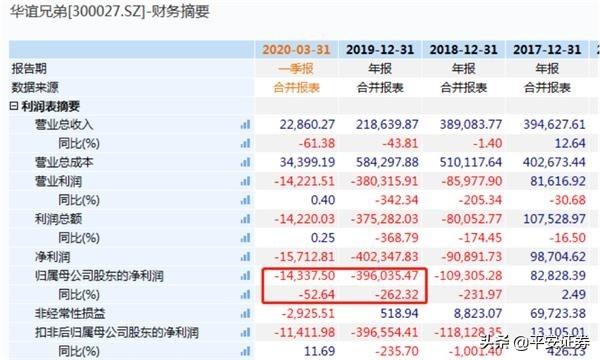600x360 pixels.
Task: Open chart icon for 扣非后归属母公司股东的净利润 row
Action: pyautogui.click(x=245, y=332)
